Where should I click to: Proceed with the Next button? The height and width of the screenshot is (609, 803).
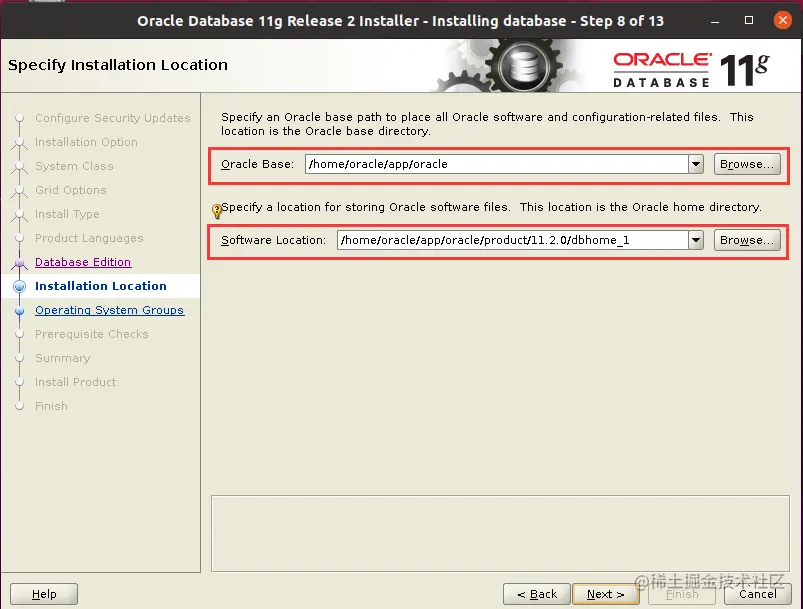tap(605, 594)
